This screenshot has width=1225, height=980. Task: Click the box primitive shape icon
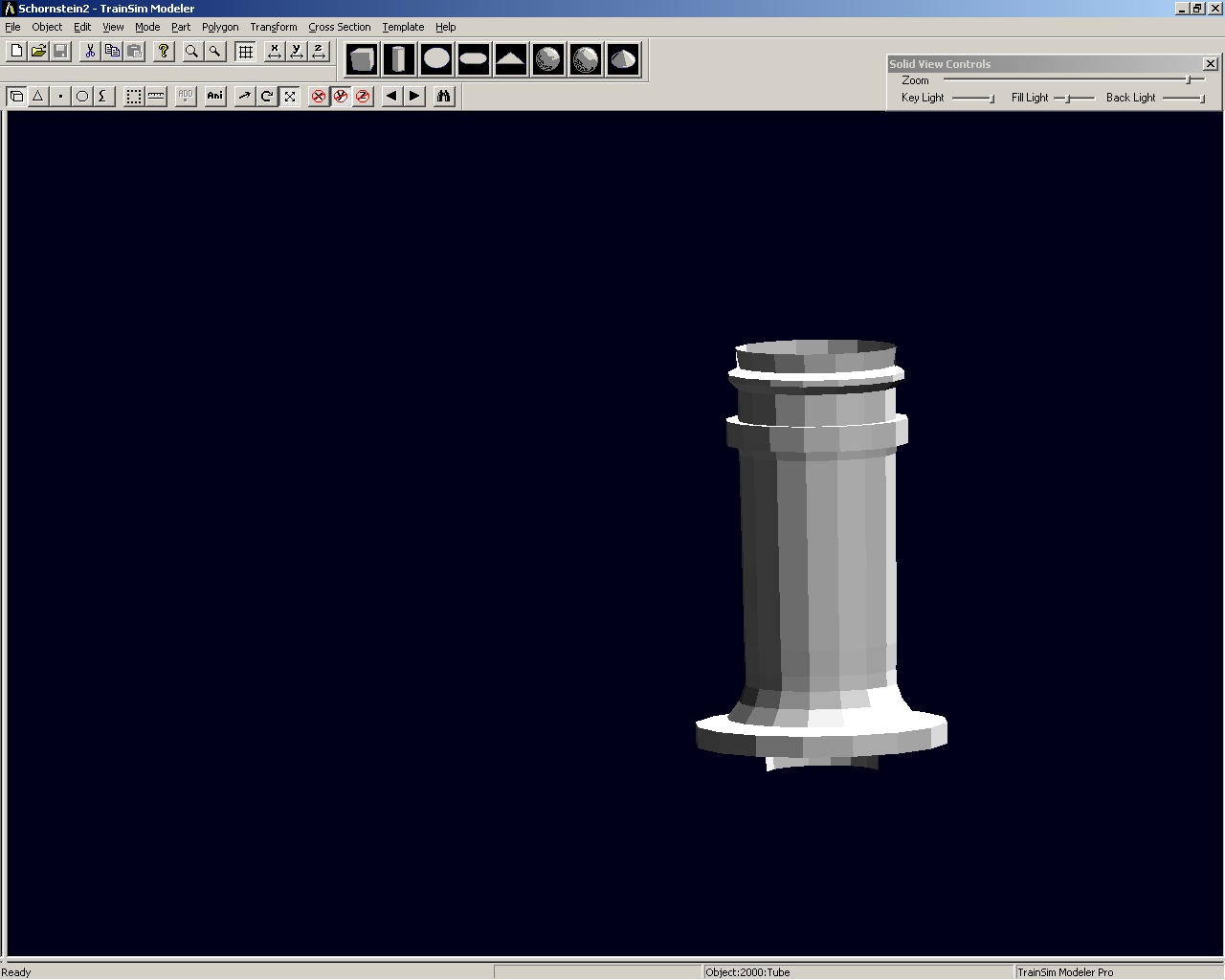(x=362, y=59)
